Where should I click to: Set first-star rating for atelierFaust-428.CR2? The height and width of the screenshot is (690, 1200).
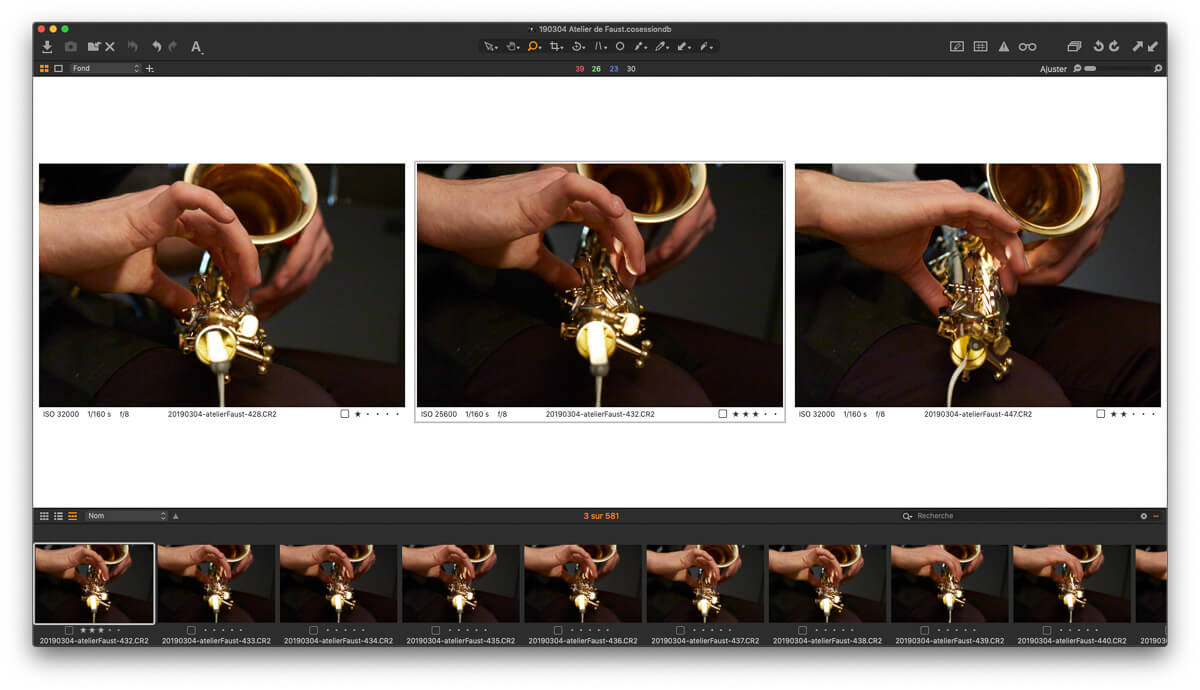[x=357, y=414]
